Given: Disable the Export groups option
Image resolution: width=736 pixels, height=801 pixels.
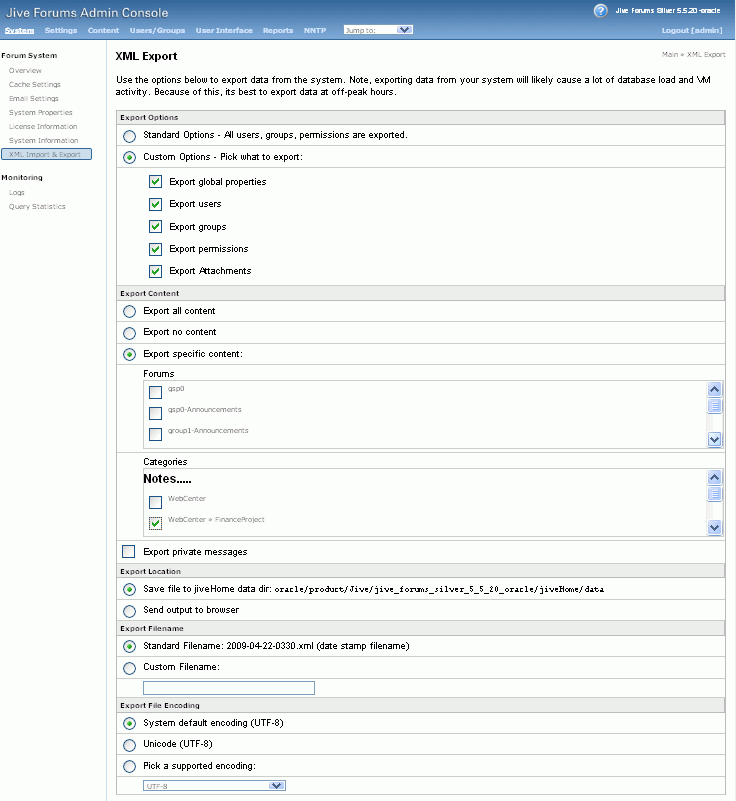Looking at the screenshot, I should [x=155, y=226].
